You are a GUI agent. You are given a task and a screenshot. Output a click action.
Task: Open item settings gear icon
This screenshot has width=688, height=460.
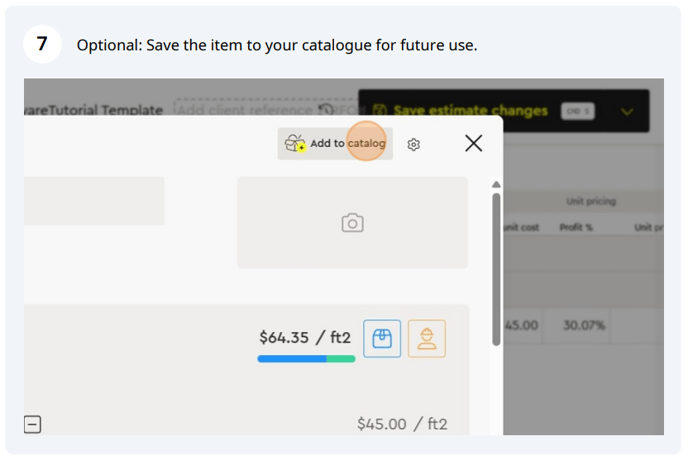coord(413,144)
